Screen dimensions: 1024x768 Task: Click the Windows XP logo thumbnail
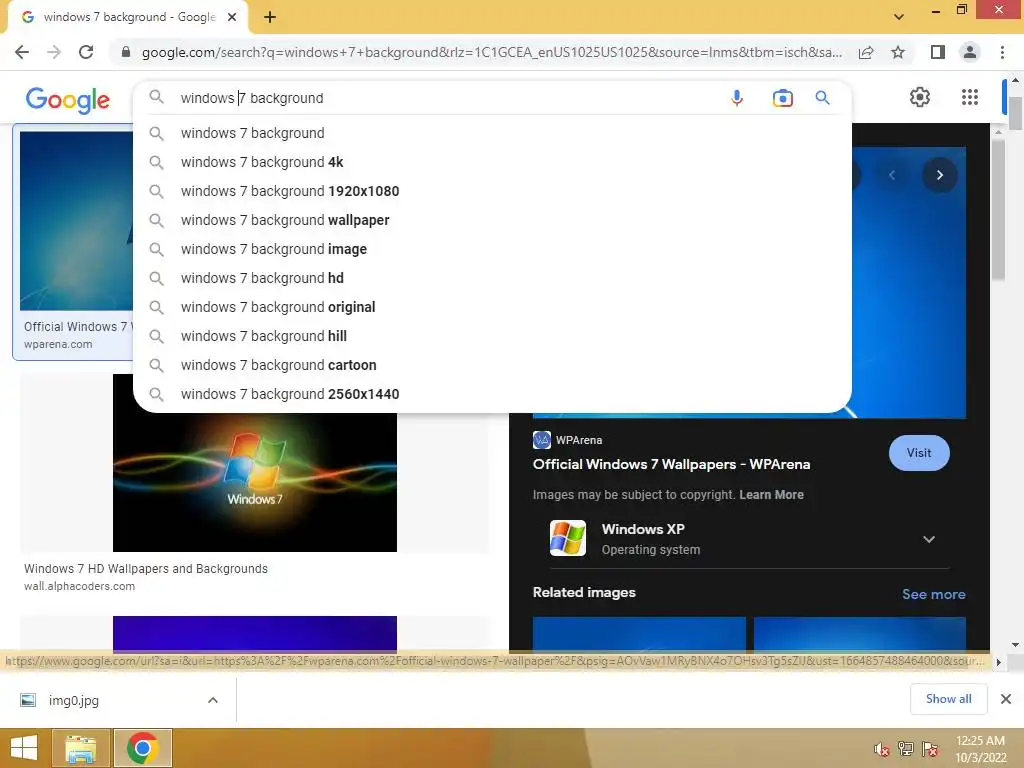tap(568, 538)
